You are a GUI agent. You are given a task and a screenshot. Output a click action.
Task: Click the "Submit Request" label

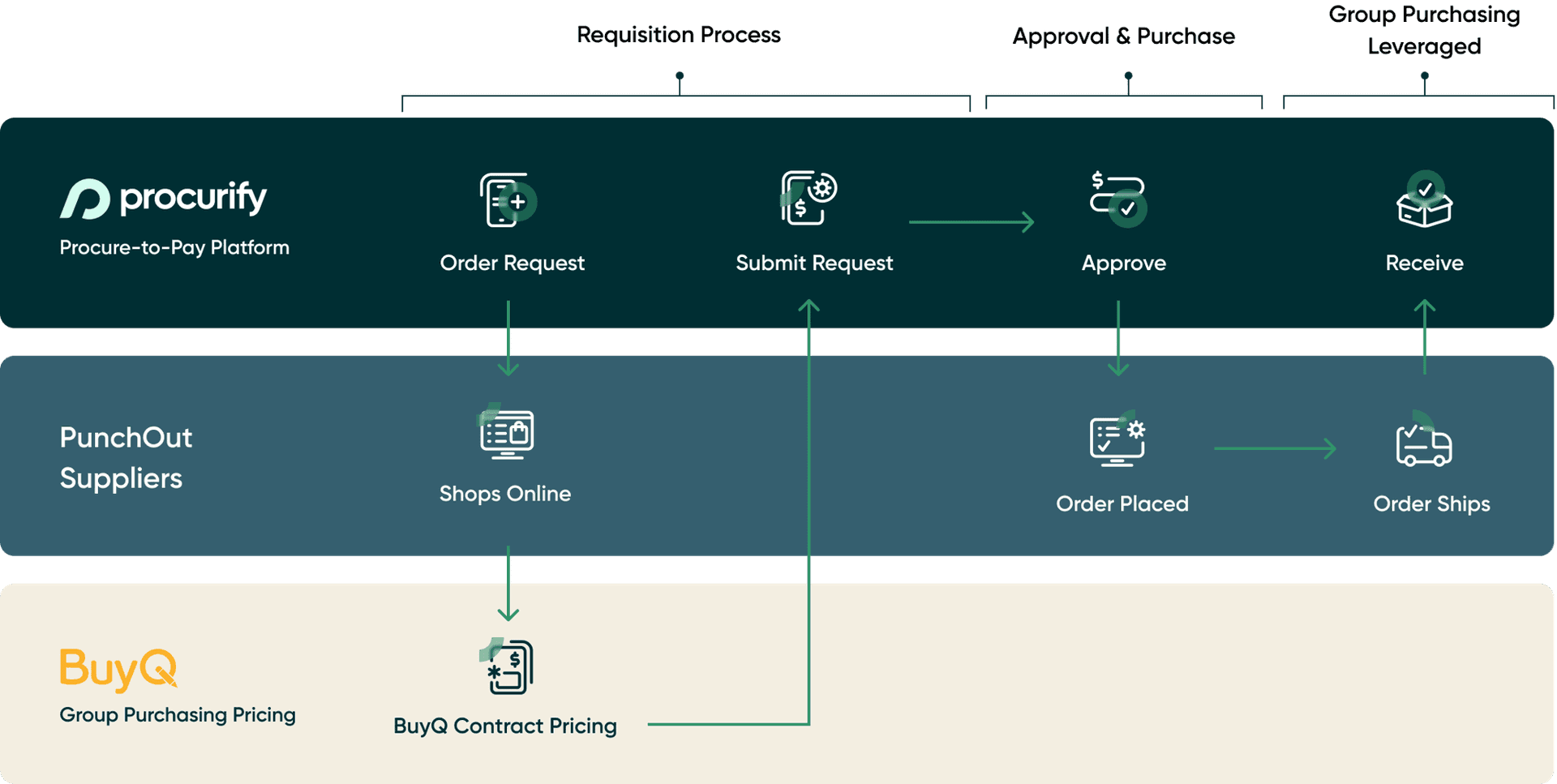coord(814,263)
